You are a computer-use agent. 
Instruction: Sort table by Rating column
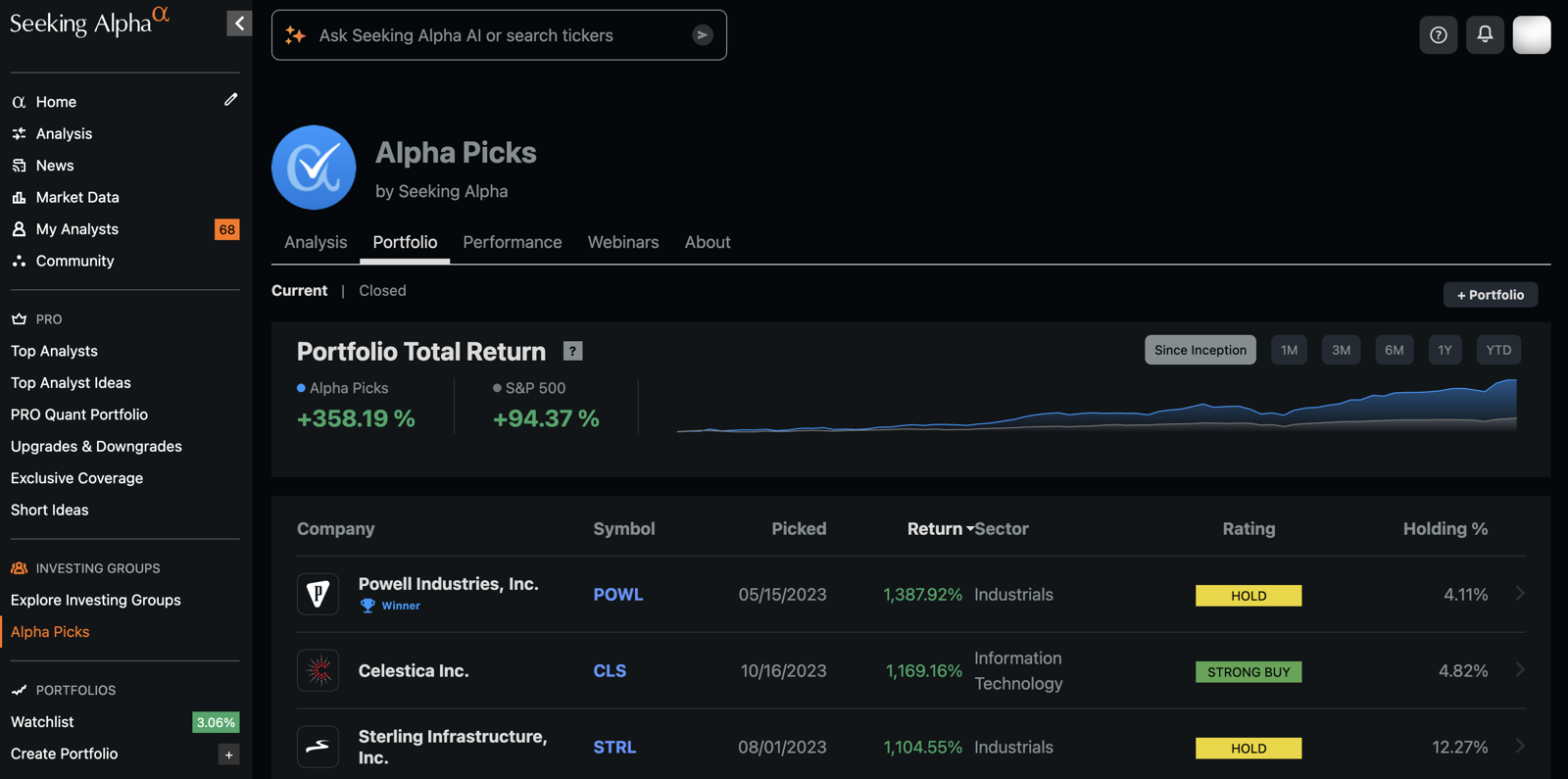coord(1249,529)
